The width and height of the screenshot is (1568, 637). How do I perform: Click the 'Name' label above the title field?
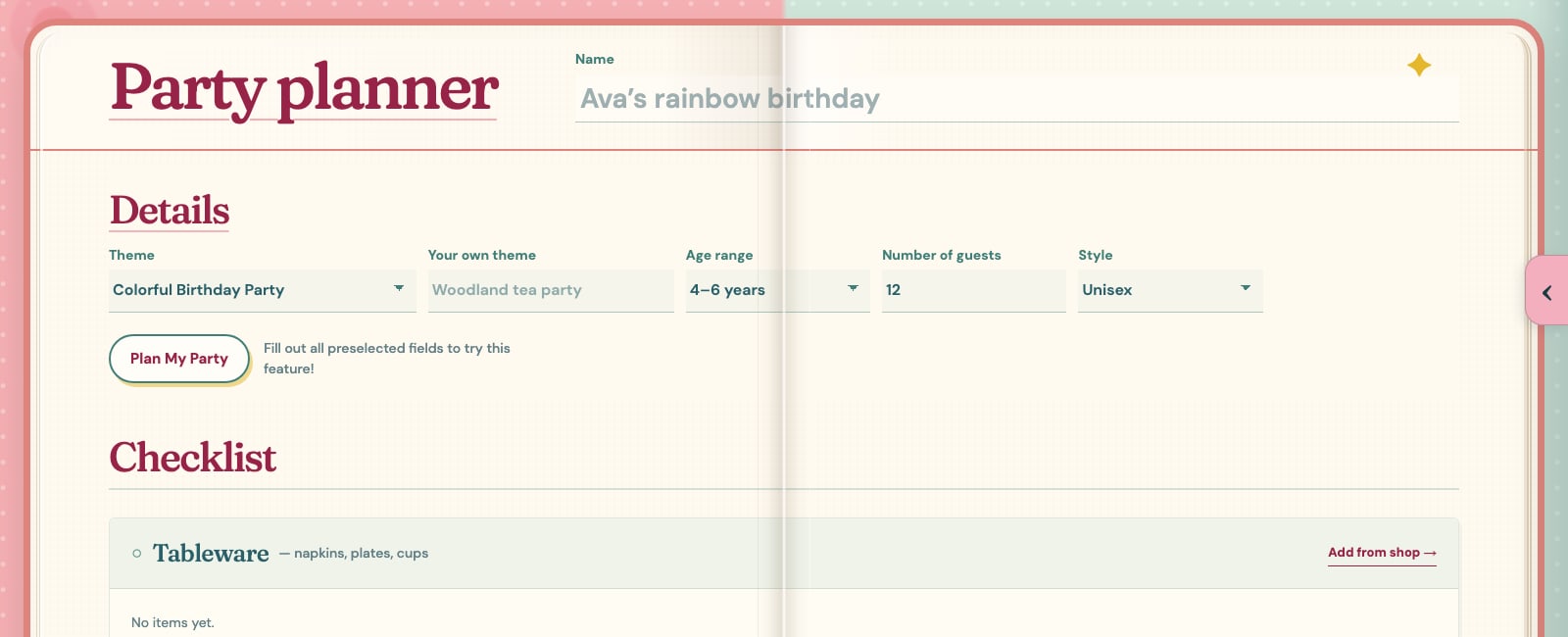[595, 59]
